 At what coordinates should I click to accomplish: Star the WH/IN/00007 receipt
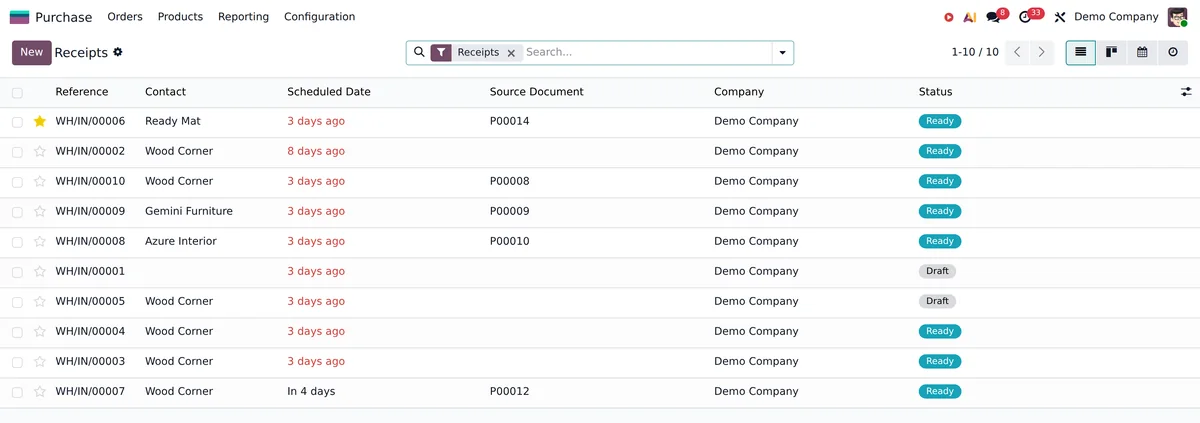[40, 391]
